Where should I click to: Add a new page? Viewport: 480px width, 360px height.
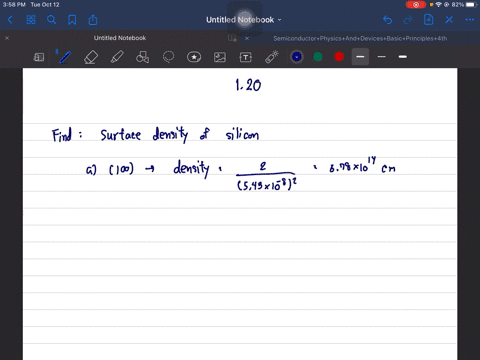point(428,20)
